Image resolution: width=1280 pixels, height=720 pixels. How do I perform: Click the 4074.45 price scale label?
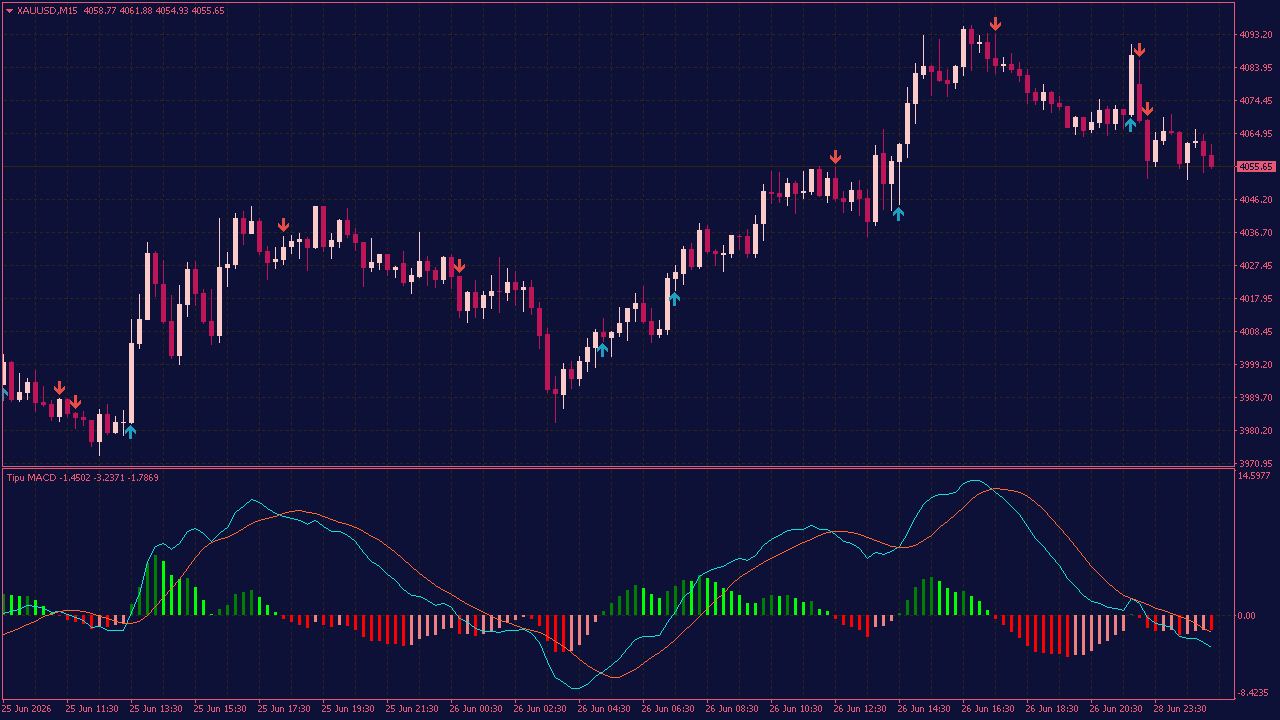coord(1255,101)
